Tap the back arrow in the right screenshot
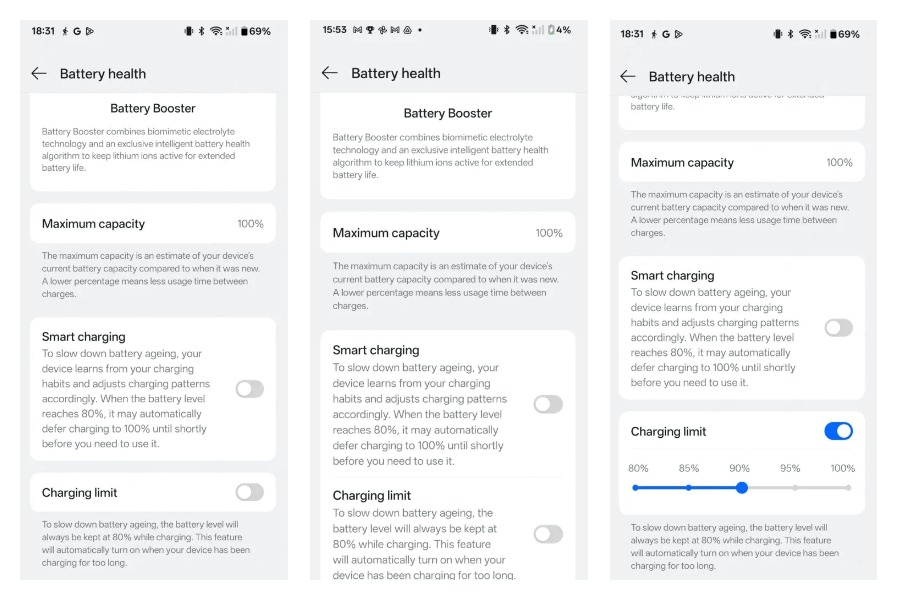Image resolution: width=900 pixels, height=600 pixels. (x=628, y=76)
